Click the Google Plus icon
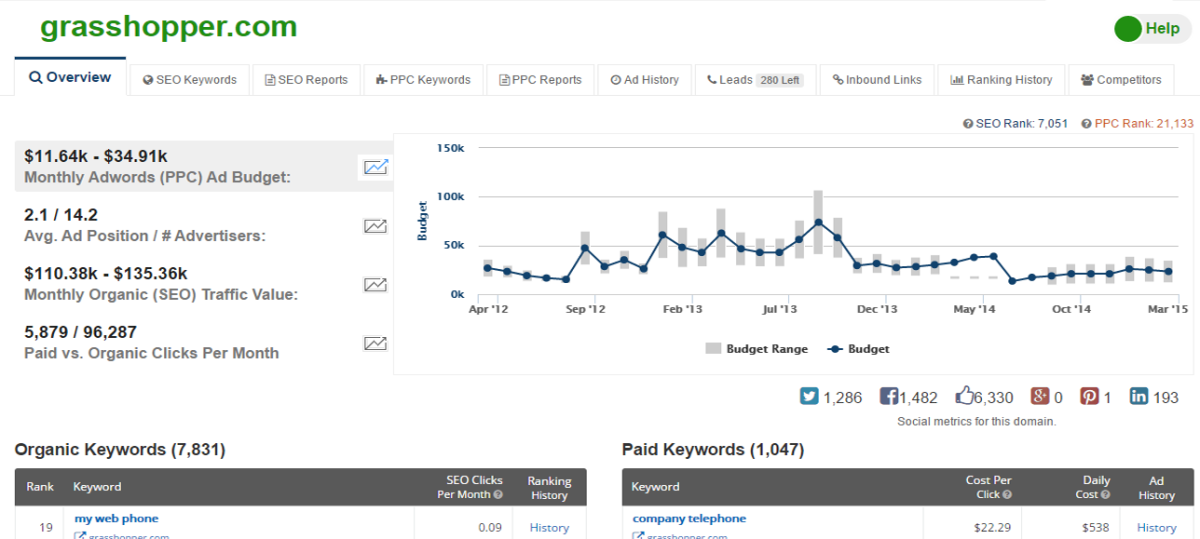This screenshot has height=539, width=1200. pos(1040,396)
